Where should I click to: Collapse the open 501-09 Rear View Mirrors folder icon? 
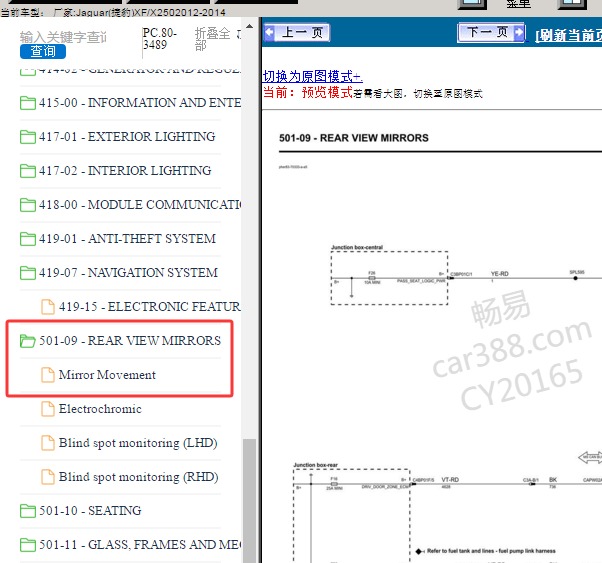28,341
